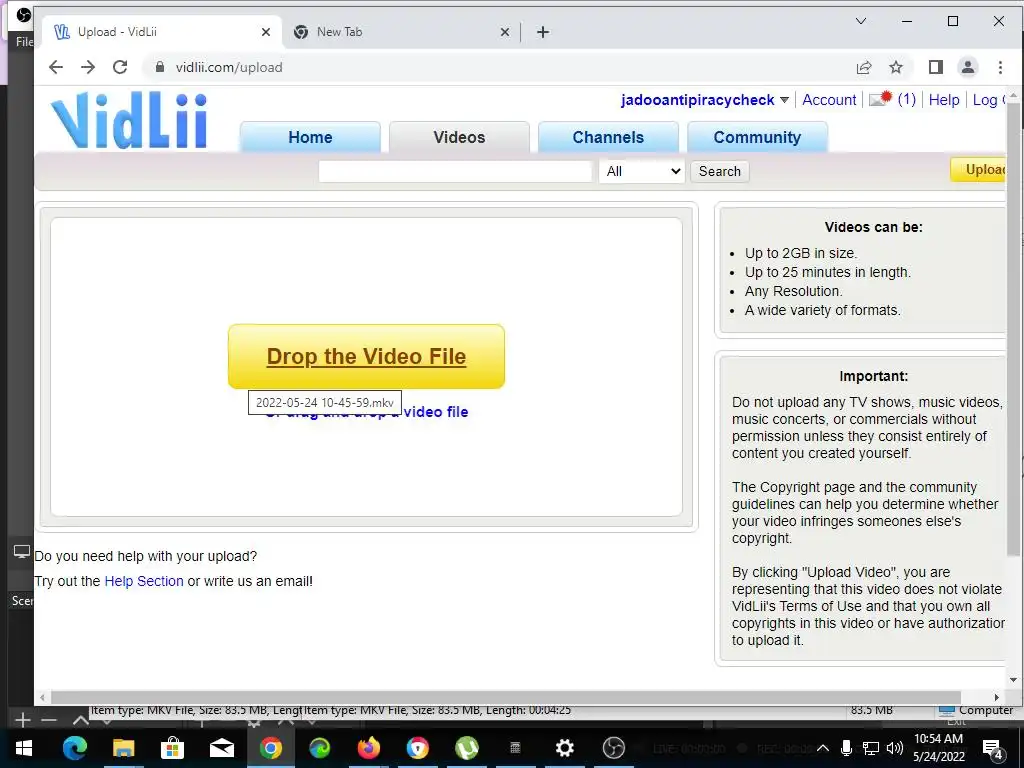Open the Windows Start menu
Screen dimensions: 1024x768
click(24, 748)
